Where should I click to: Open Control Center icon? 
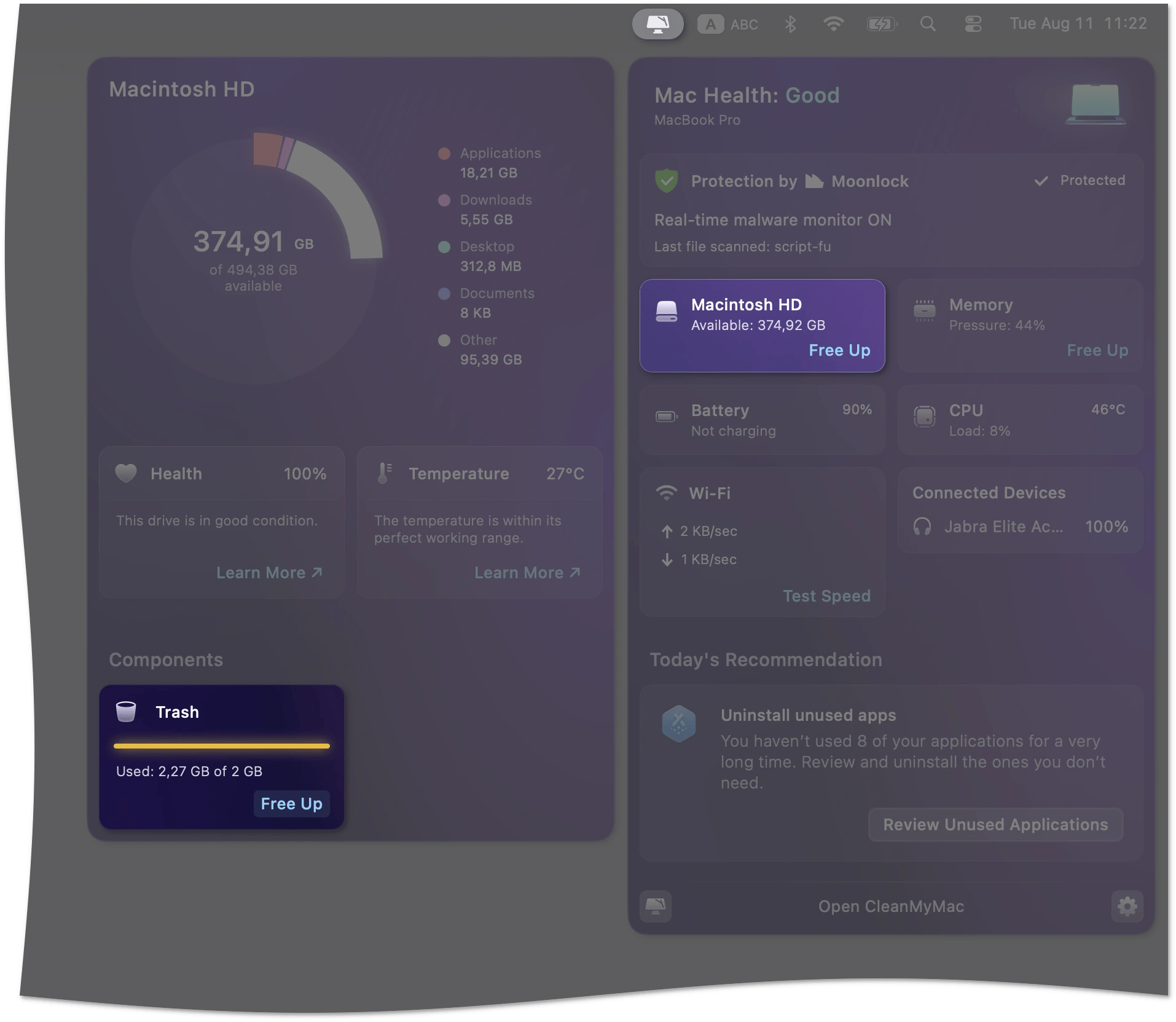pos(973,24)
